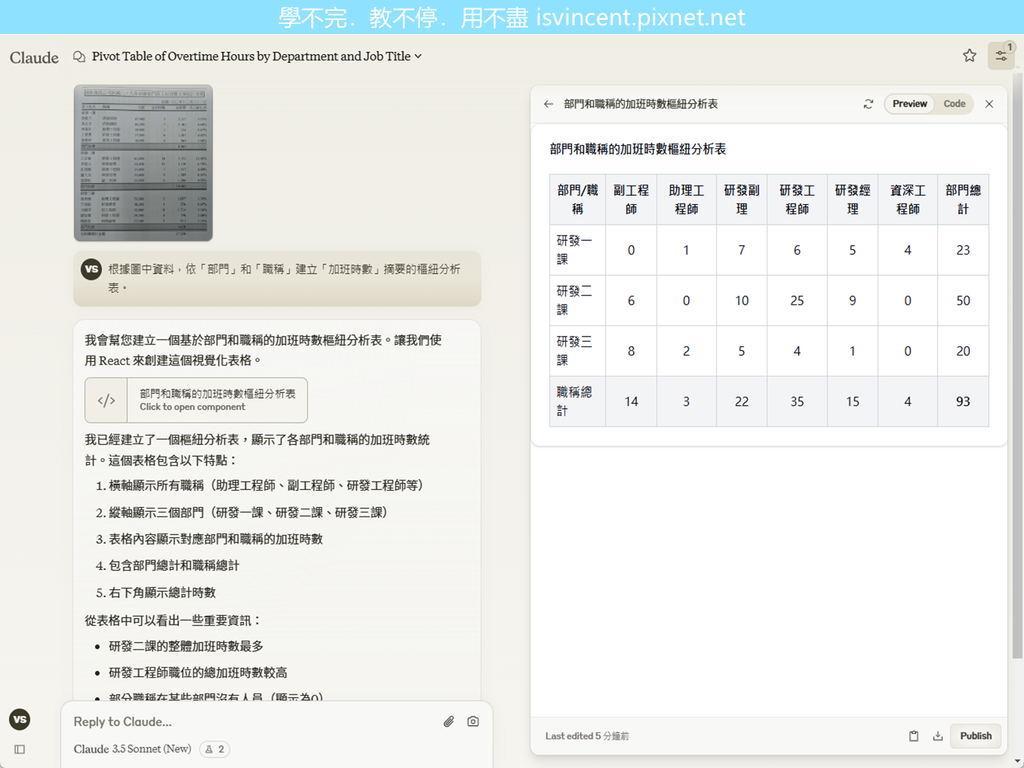Click the style selector showing 2
The width and height of the screenshot is (1024, 768).
point(215,749)
